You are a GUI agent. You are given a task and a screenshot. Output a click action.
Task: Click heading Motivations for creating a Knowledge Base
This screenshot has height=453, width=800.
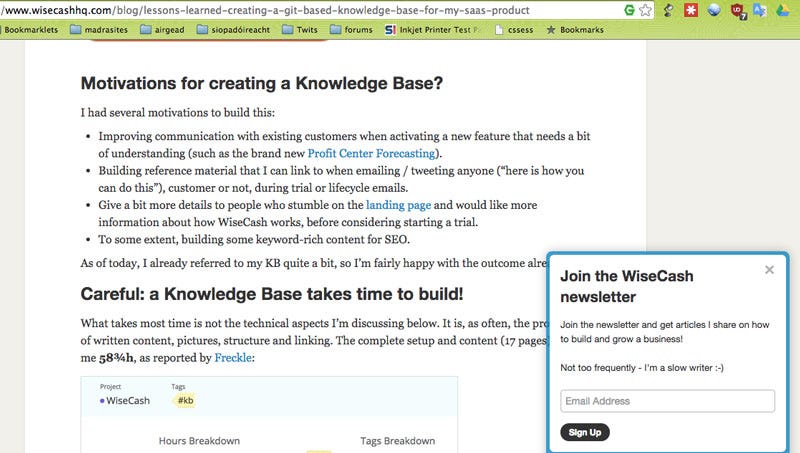point(262,83)
